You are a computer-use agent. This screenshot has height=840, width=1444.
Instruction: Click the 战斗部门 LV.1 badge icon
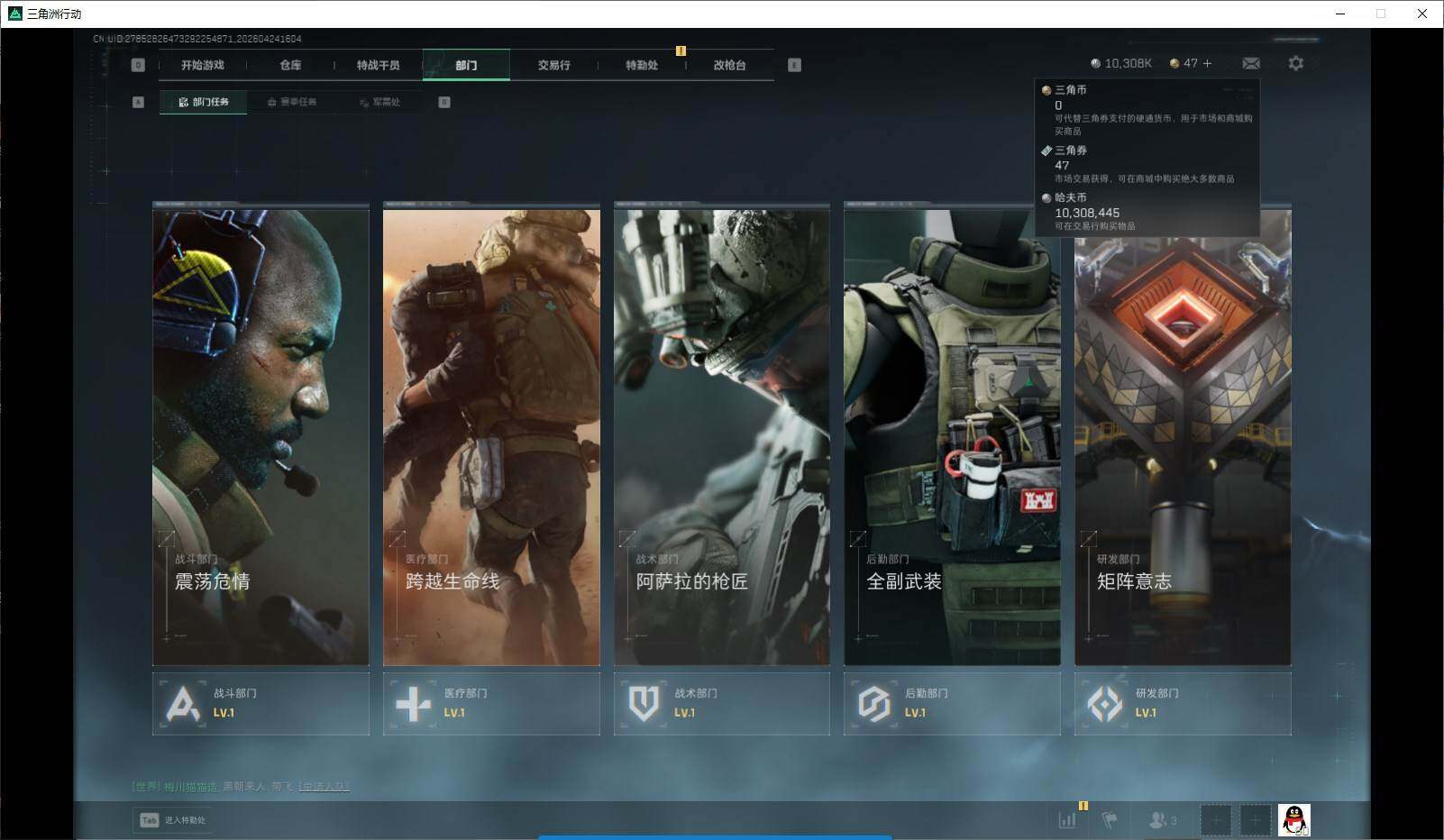(x=184, y=703)
